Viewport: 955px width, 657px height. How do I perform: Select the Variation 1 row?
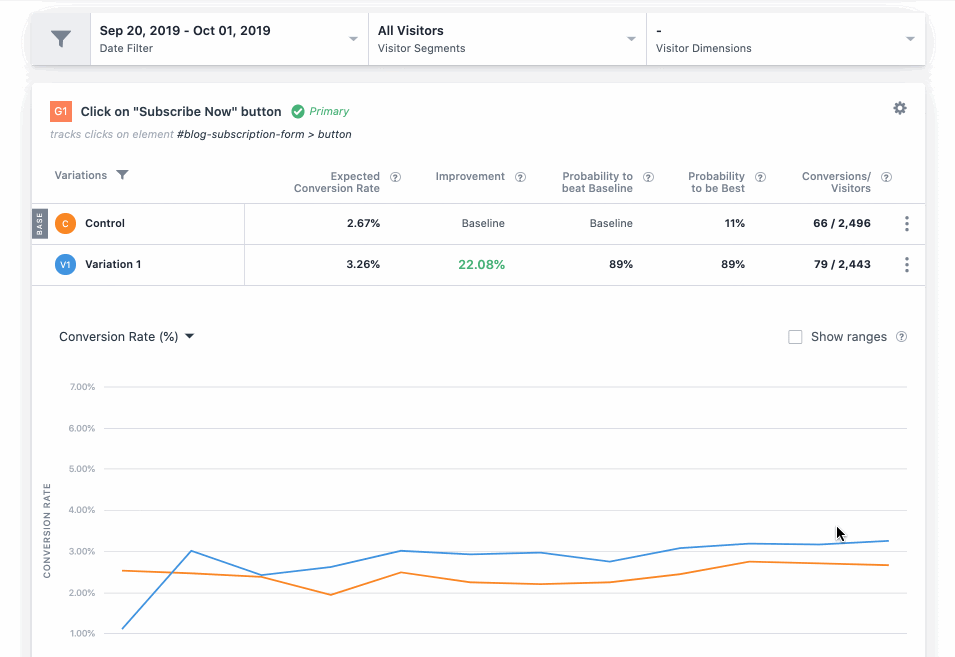click(478, 264)
